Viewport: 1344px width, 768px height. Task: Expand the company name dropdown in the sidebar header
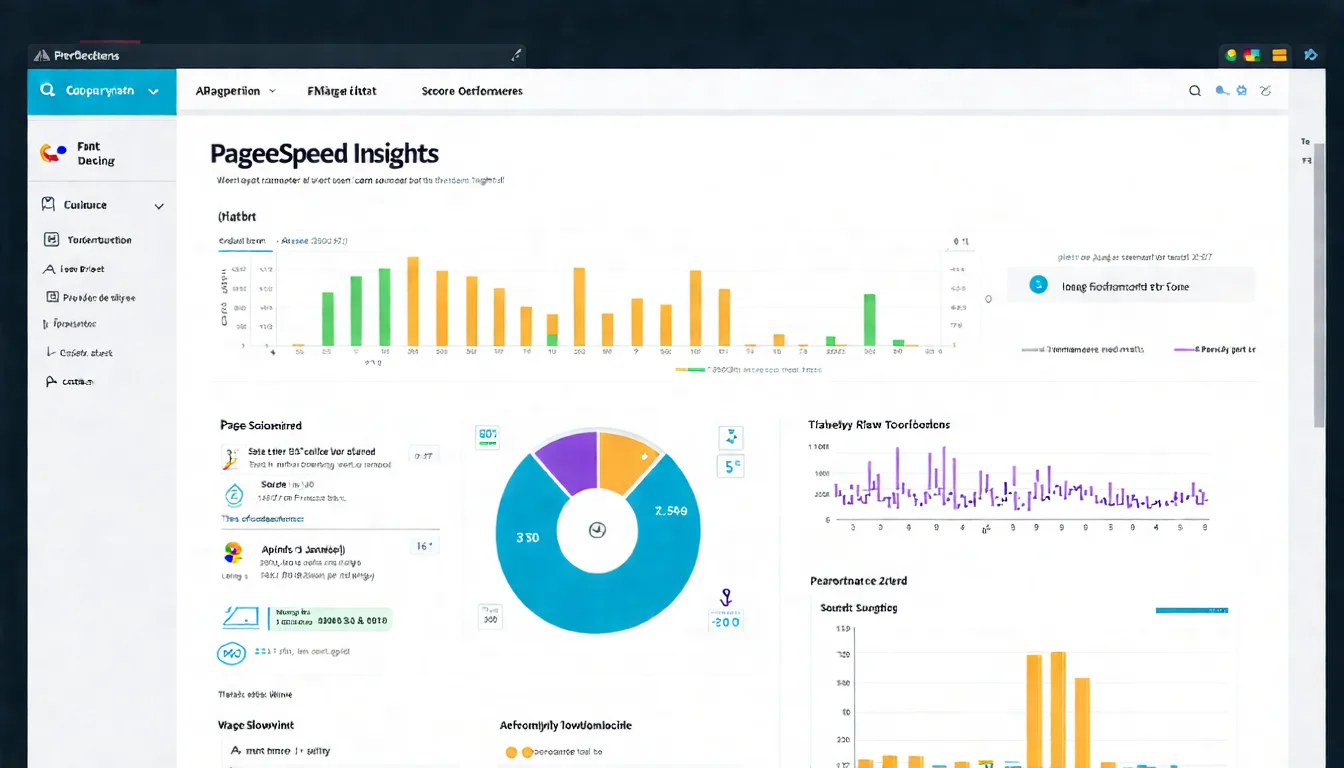(153, 90)
